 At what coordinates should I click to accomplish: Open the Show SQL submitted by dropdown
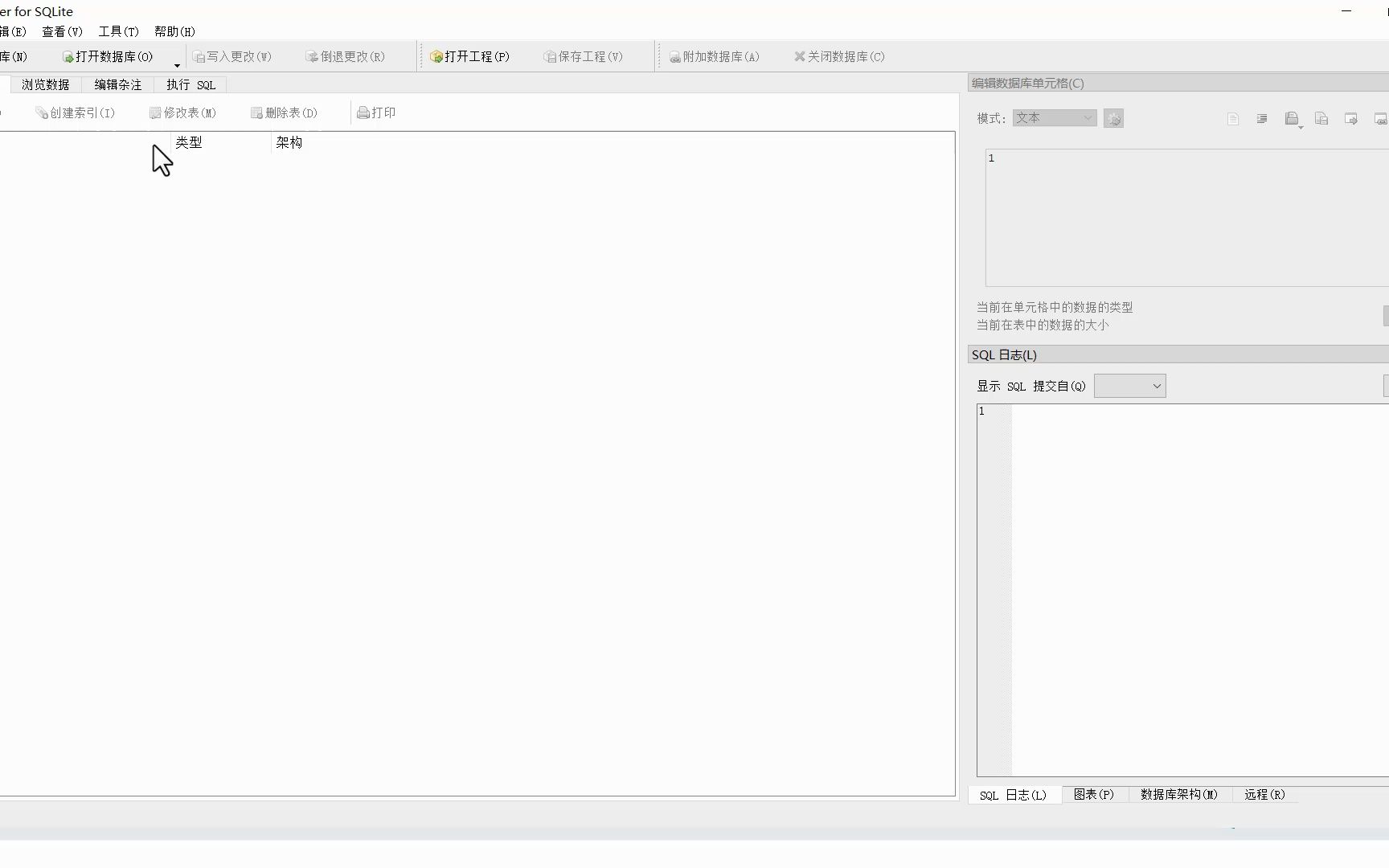[1129, 387]
